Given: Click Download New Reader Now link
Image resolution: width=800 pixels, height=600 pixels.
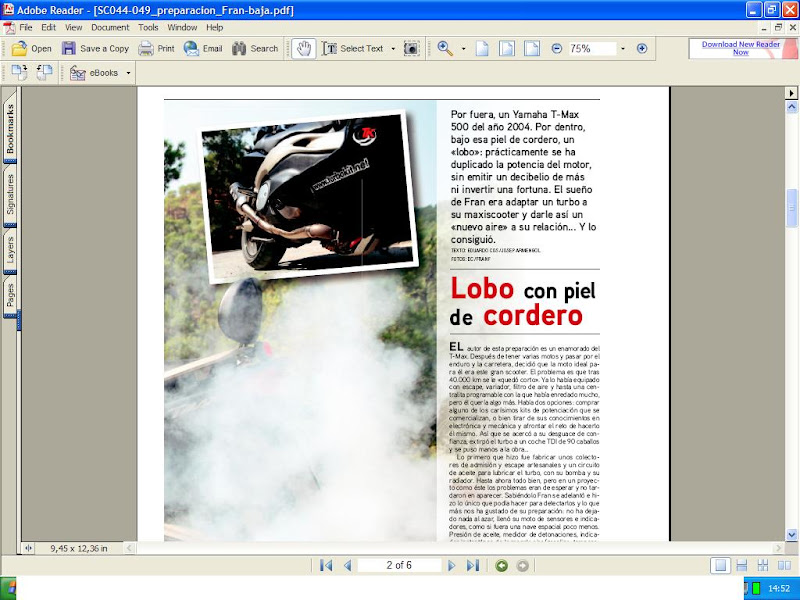Looking at the screenshot, I should coord(740,48).
